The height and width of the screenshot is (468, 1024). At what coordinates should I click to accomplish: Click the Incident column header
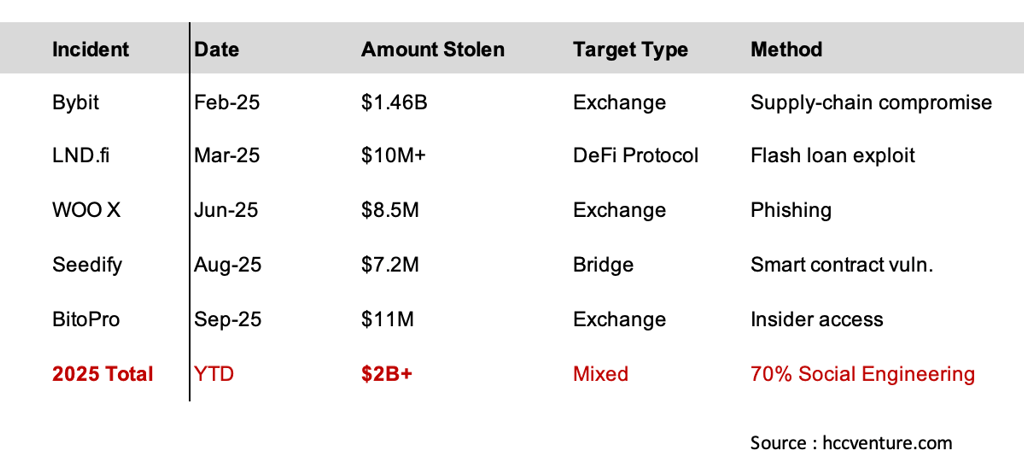pyautogui.click(x=90, y=49)
